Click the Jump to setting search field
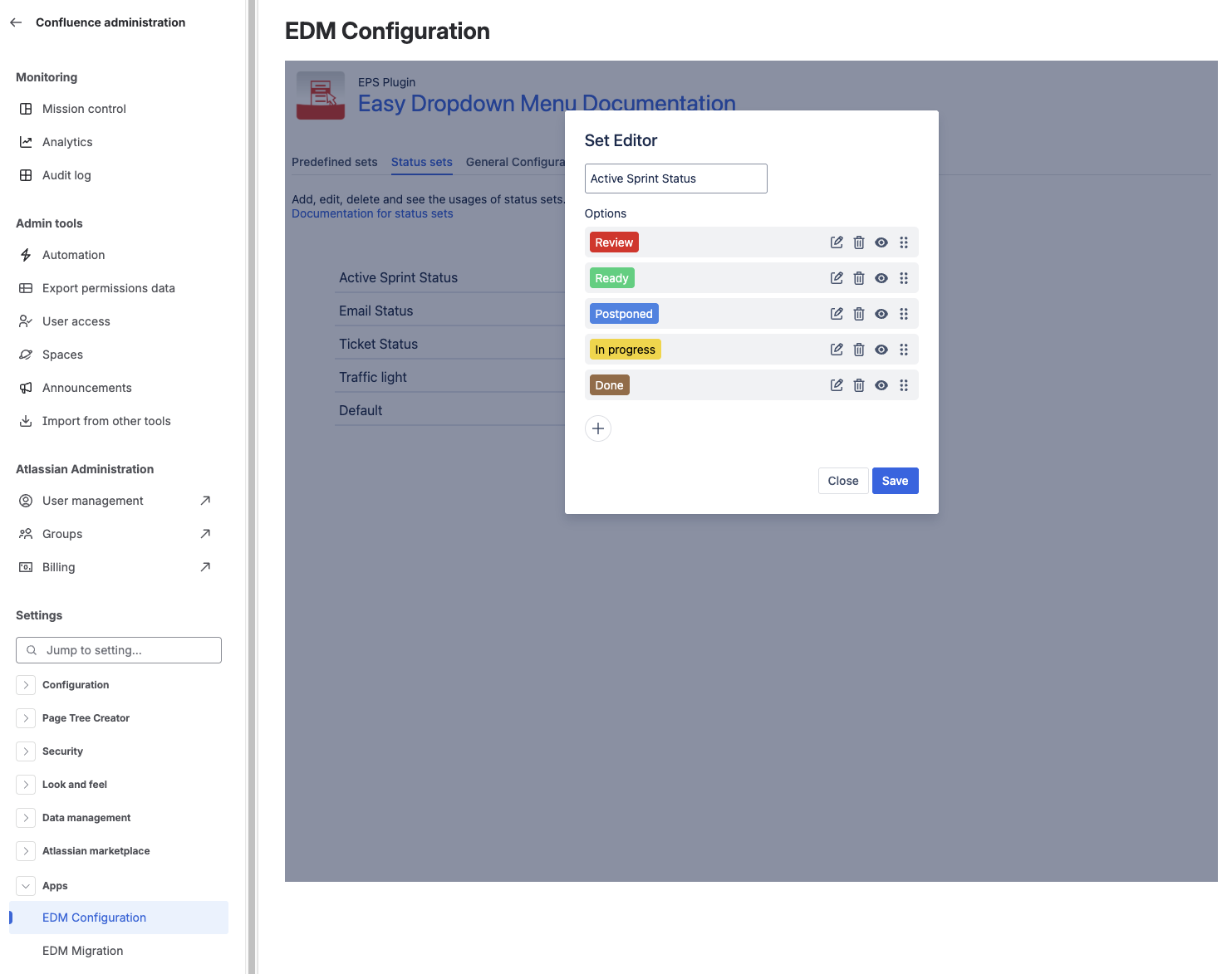The height and width of the screenshot is (974, 1232). point(119,650)
